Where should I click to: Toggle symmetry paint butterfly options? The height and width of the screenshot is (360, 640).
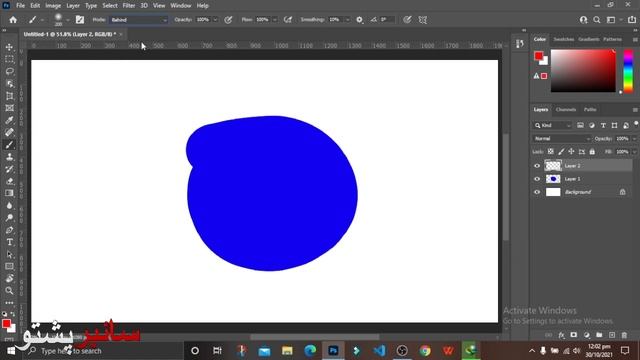coord(422,20)
